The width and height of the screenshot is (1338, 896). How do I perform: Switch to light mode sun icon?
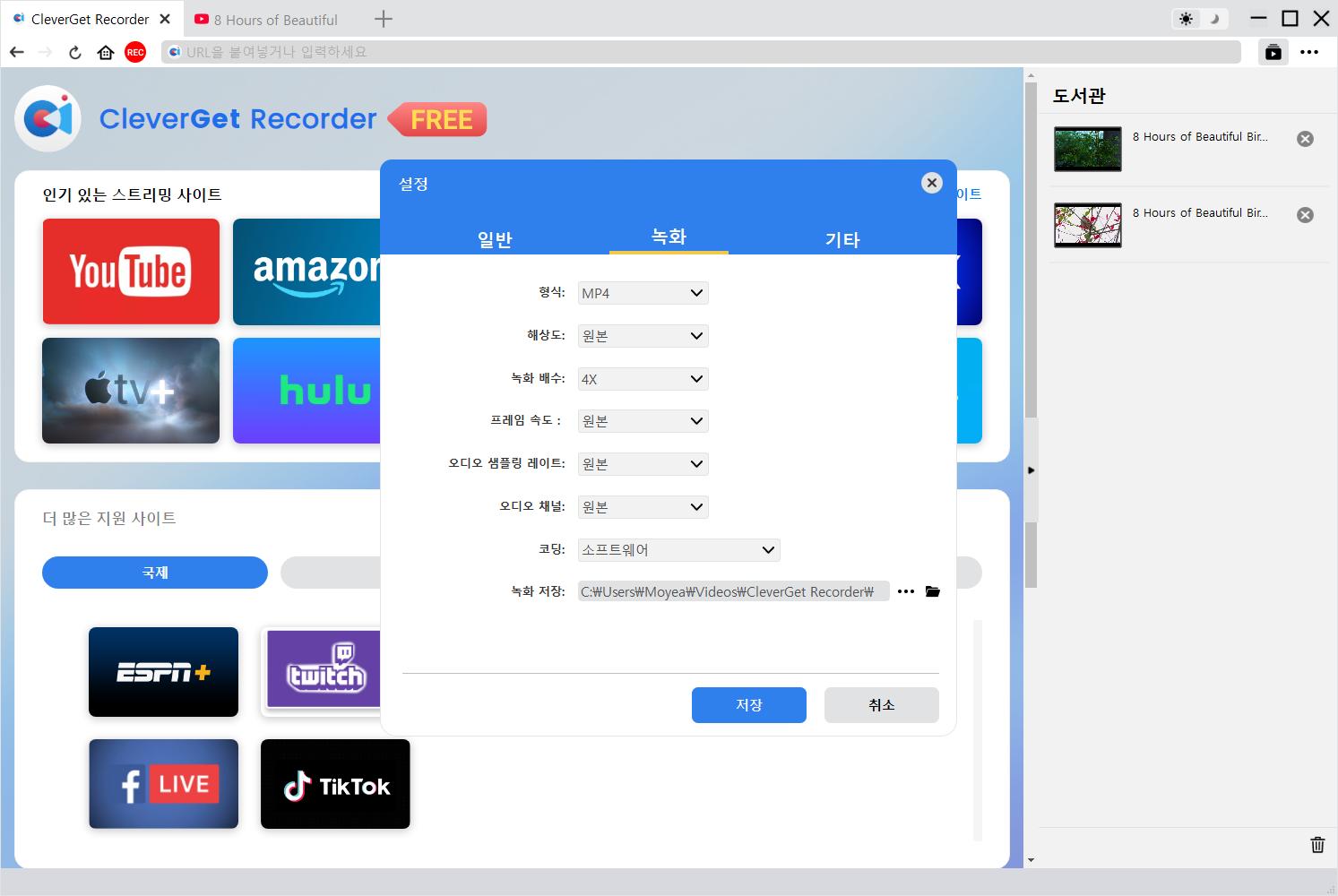coord(1187,19)
